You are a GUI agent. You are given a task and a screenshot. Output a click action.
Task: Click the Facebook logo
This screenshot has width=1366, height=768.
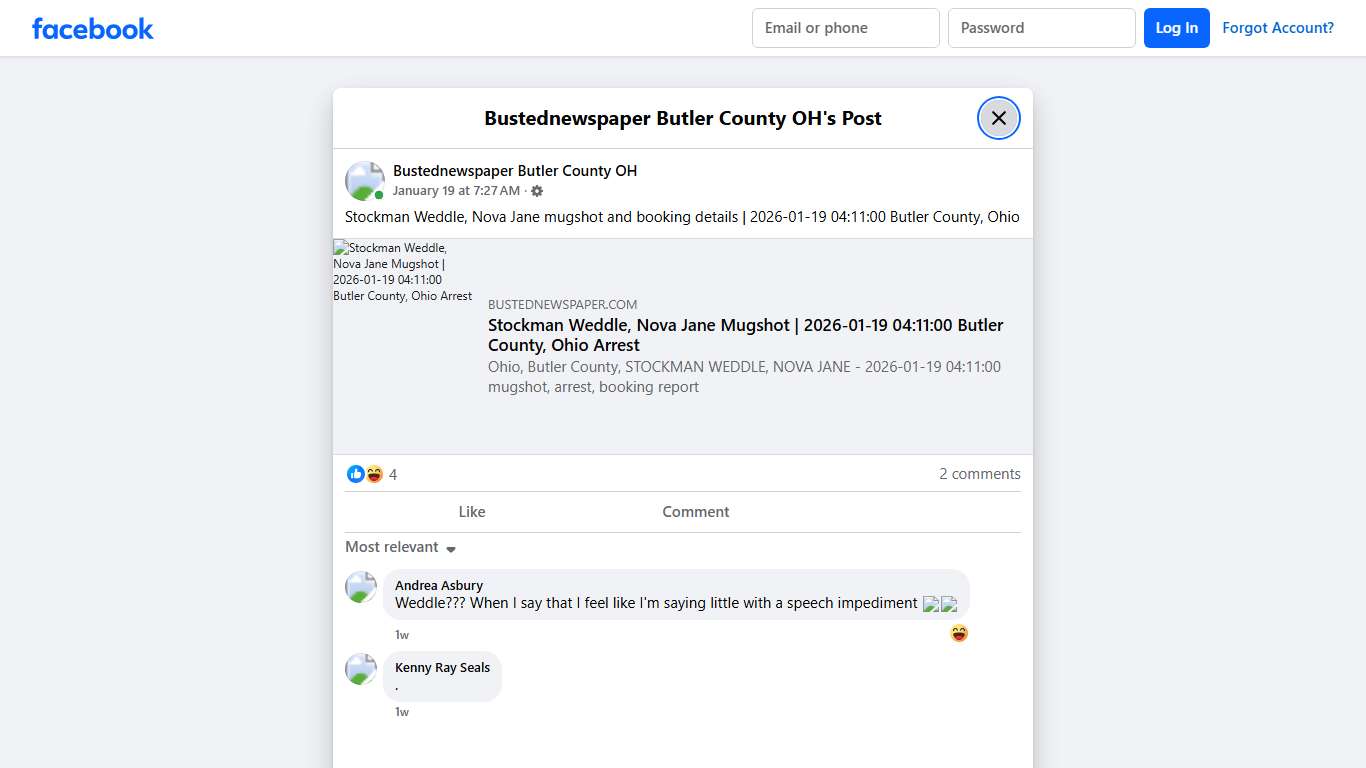92,28
